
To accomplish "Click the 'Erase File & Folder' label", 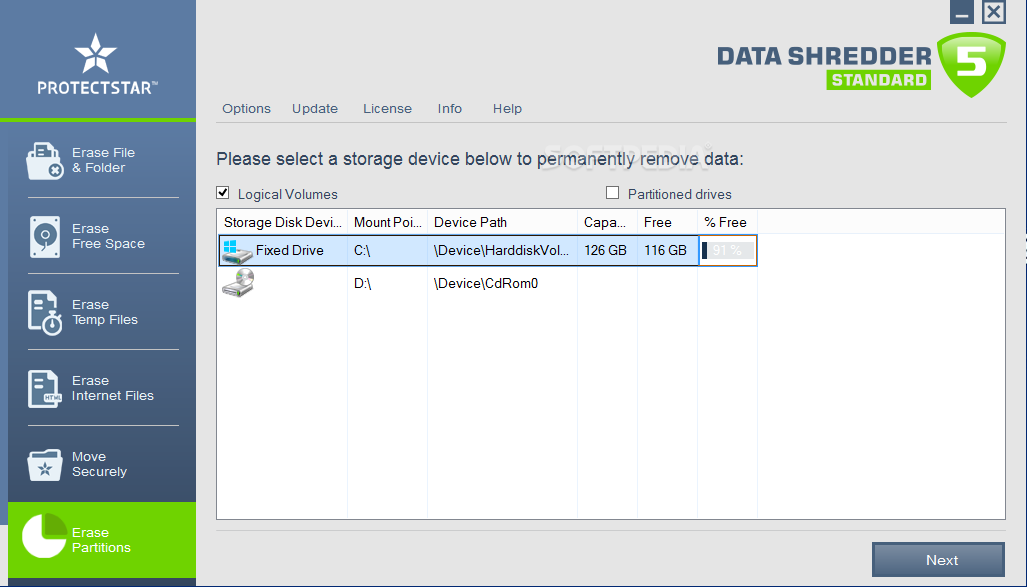I will click(x=103, y=161).
